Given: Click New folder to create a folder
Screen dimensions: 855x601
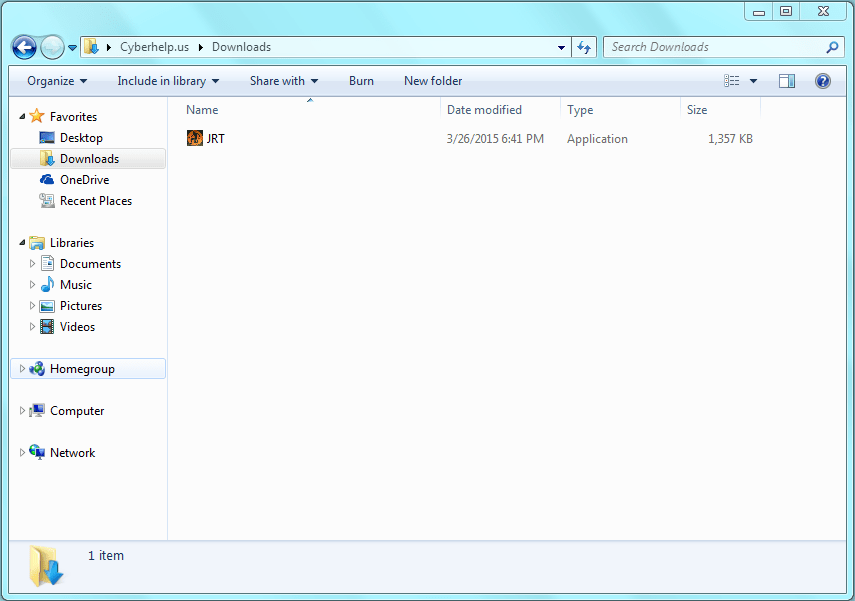Looking at the screenshot, I should click(x=432, y=81).
